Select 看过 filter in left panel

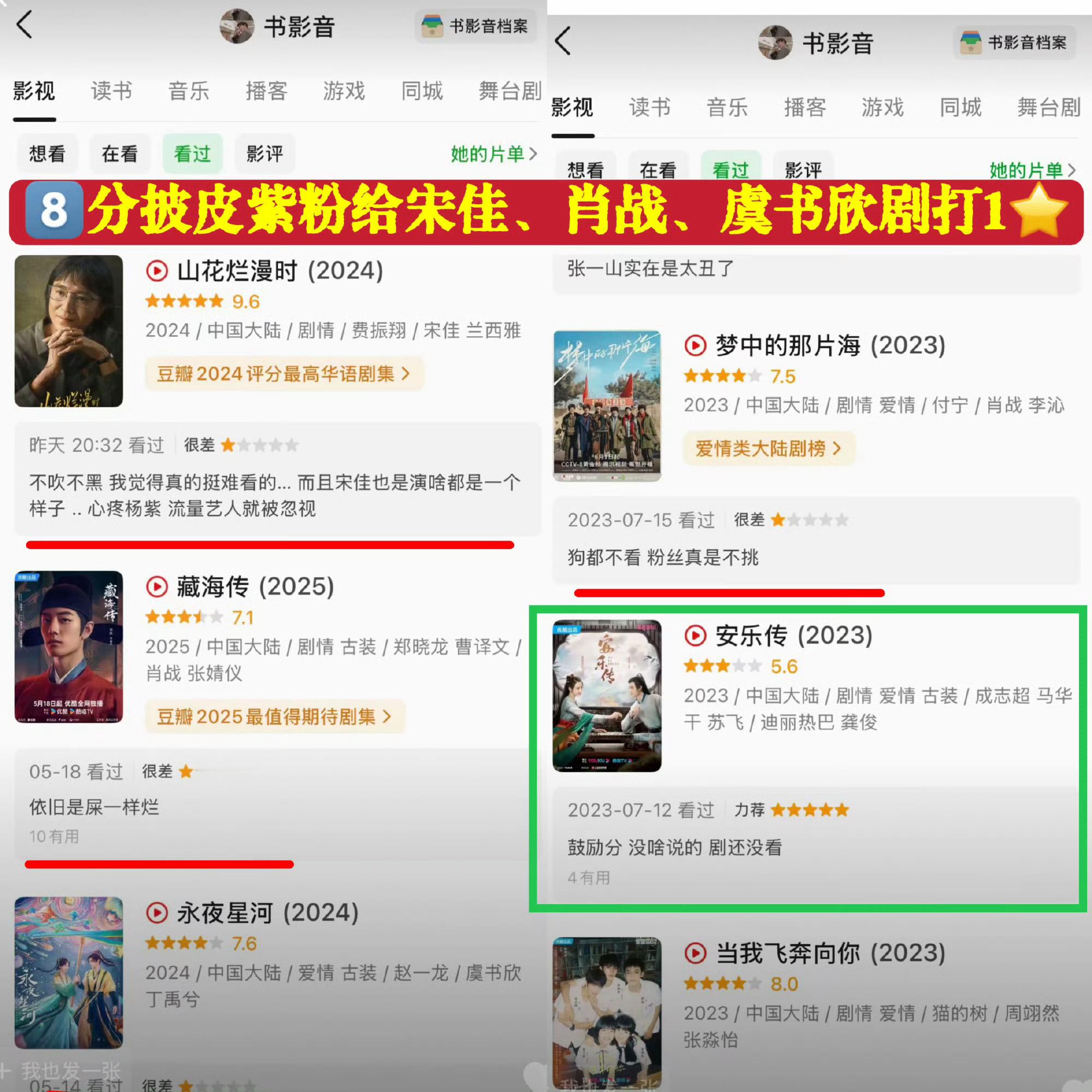(x=193, y=154)
